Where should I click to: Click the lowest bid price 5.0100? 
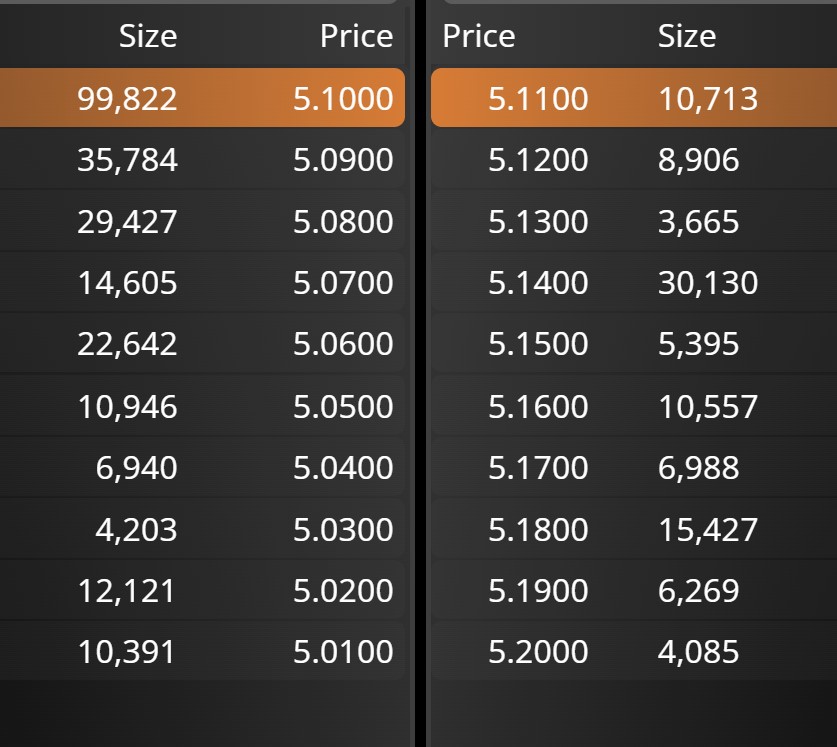(343, 652)
